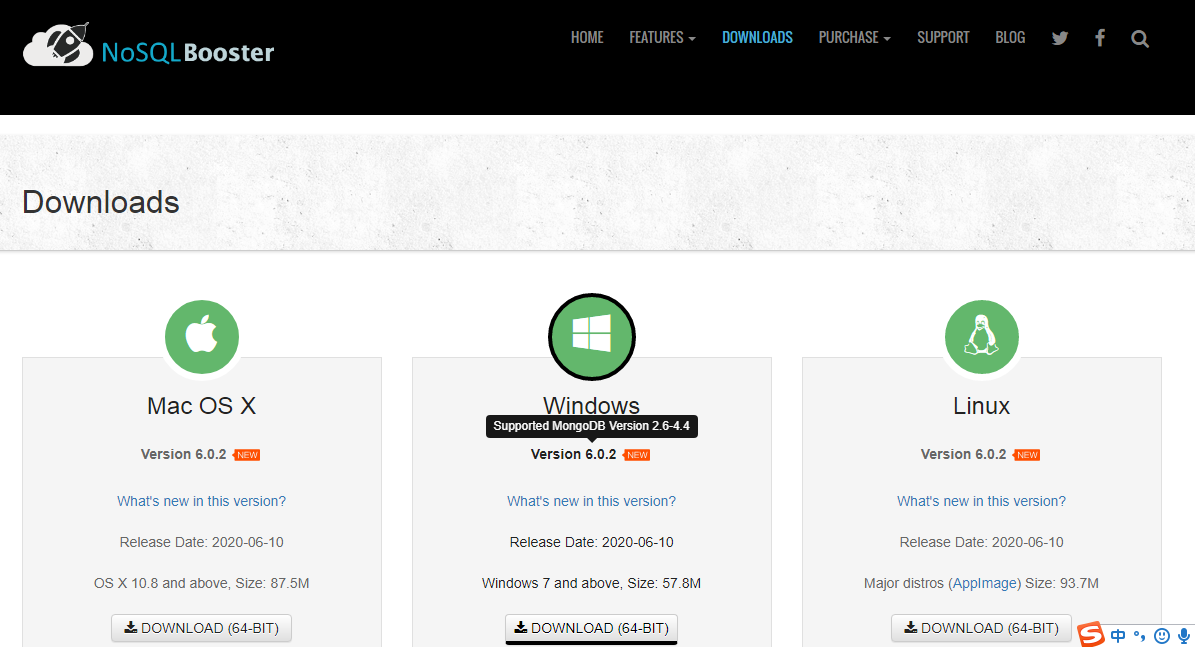Expand the FEATURES dropdown menu

662,37
